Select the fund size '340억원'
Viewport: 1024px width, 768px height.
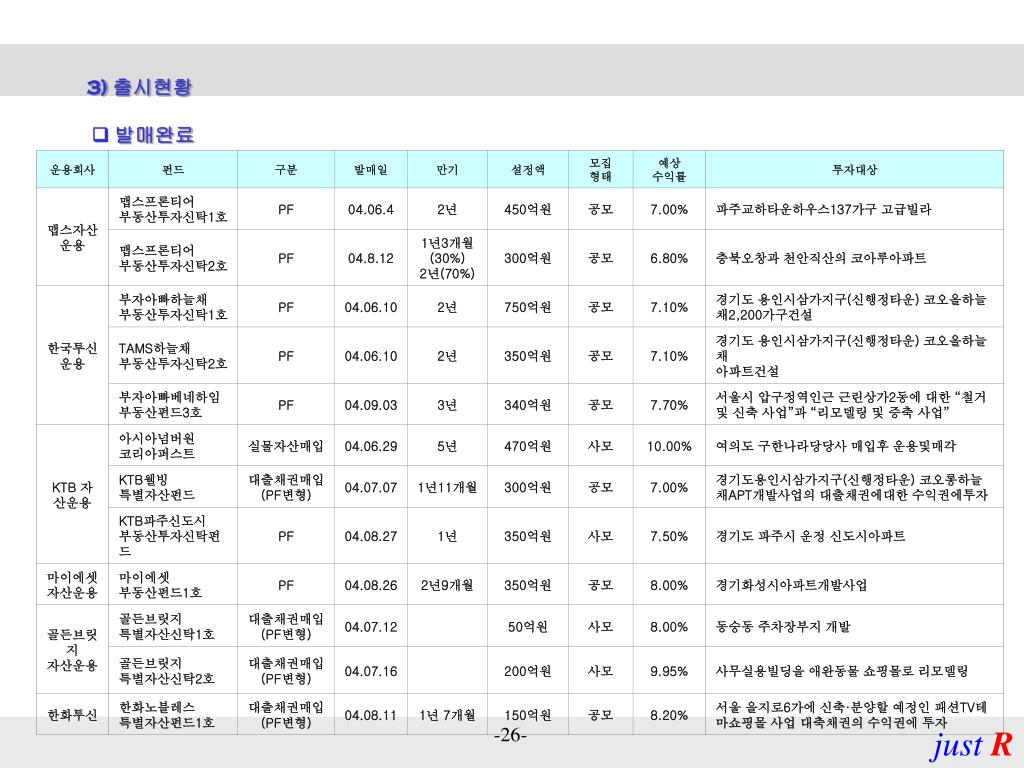[528, 406]
